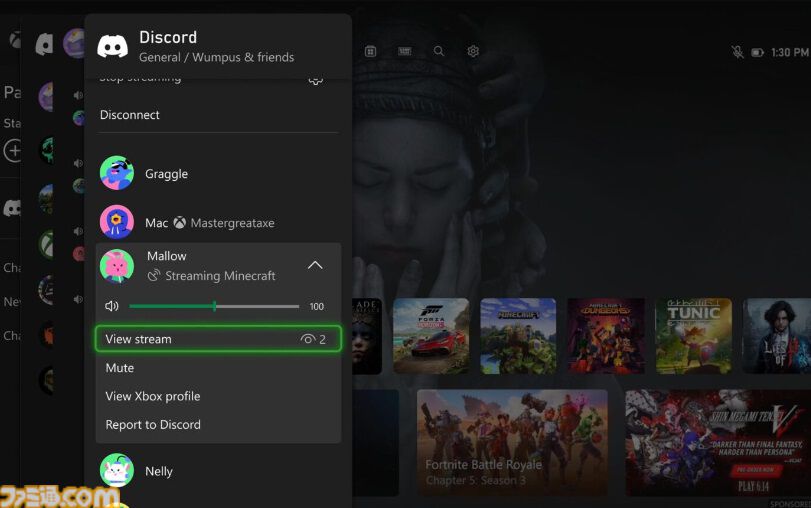The width and height of the screenshot is (811, 508).
Task: Open the Shin Megami Tensei V ad
Action: (718, 443)
